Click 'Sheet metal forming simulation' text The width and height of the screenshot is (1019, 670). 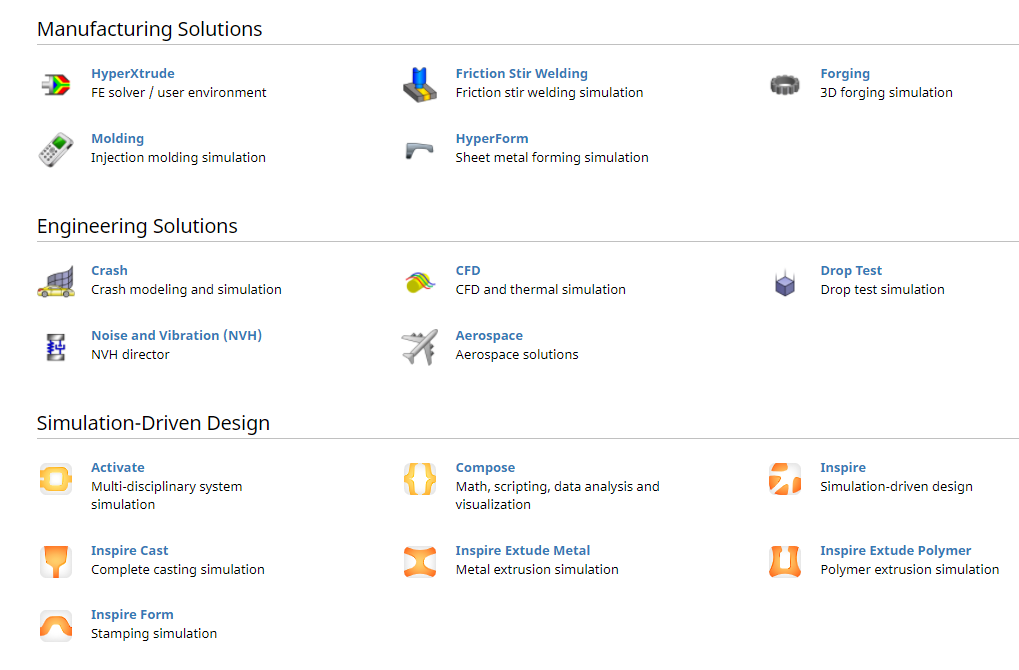(552, 157)
